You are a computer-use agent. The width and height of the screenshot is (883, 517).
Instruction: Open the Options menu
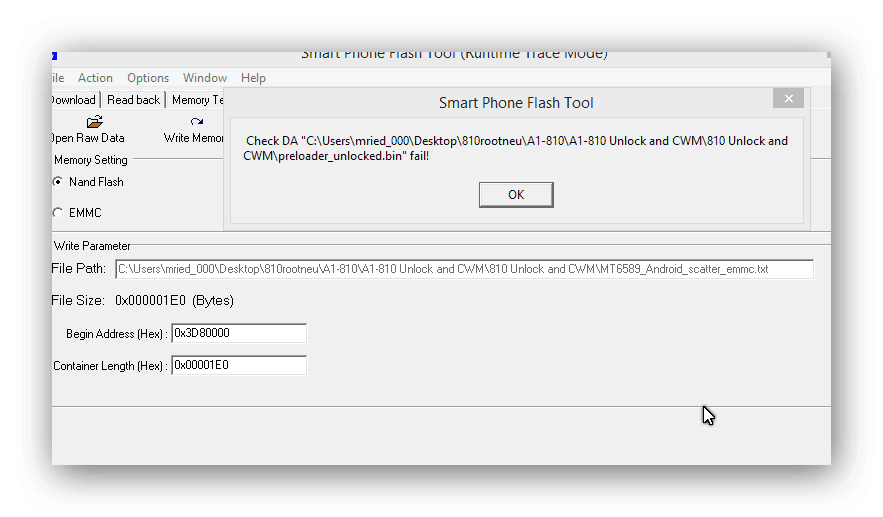click(148, 78)
